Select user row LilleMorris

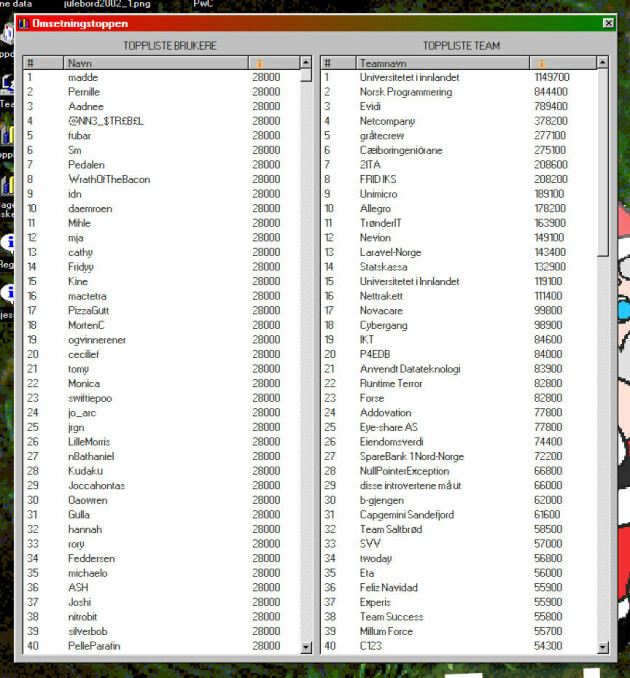pos(162,442)
